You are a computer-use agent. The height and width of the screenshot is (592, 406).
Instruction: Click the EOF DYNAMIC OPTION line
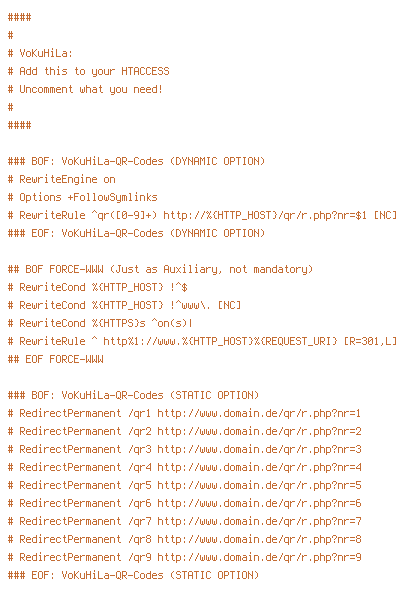(x=136, y=233)
